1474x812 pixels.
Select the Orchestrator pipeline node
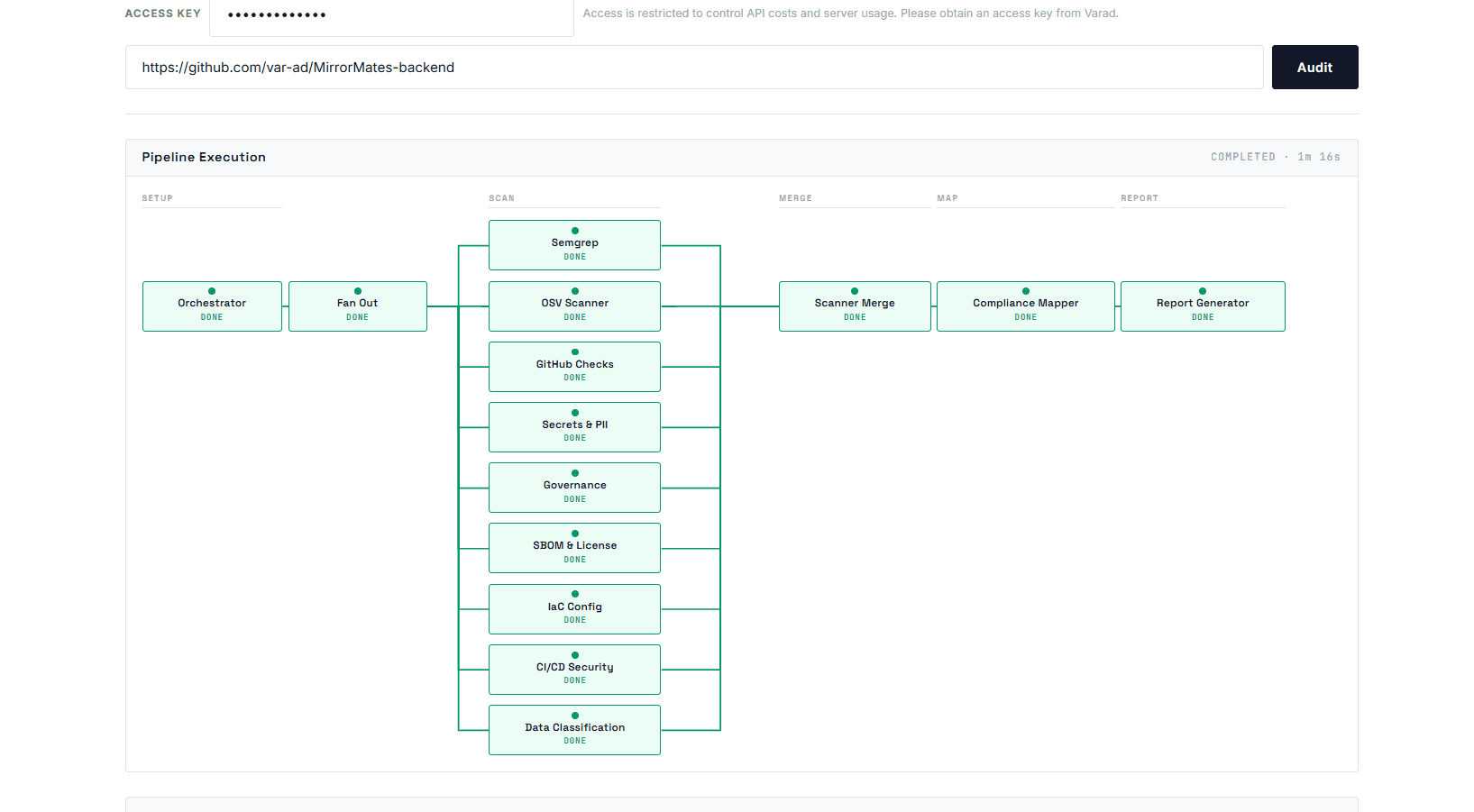[212, 306]
